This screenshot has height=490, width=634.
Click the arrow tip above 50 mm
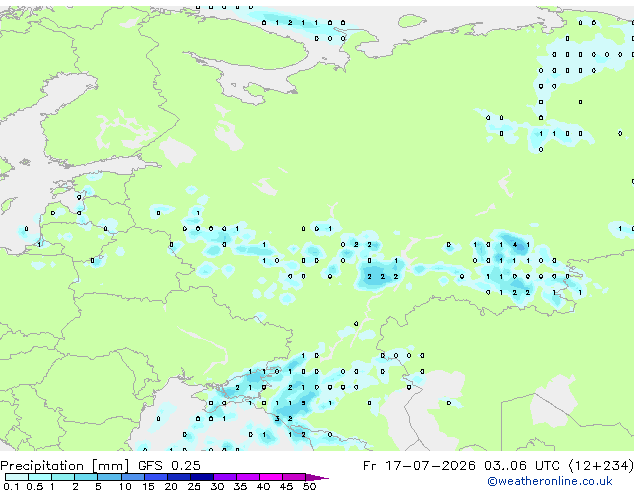[317, 477]
